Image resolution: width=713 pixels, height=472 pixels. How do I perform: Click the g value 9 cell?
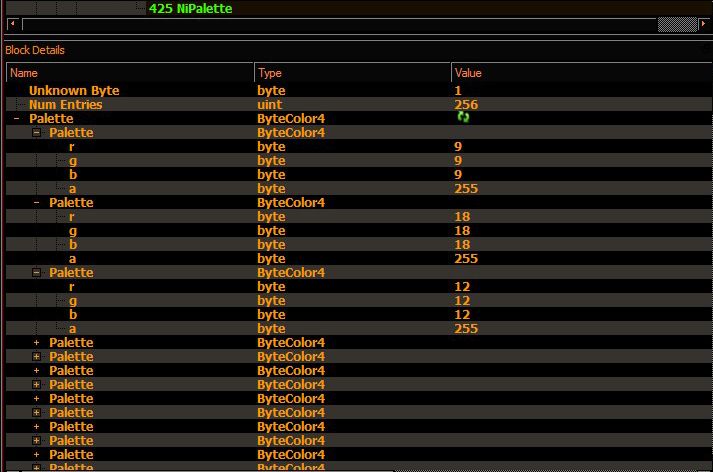click(x=458, y=161)
